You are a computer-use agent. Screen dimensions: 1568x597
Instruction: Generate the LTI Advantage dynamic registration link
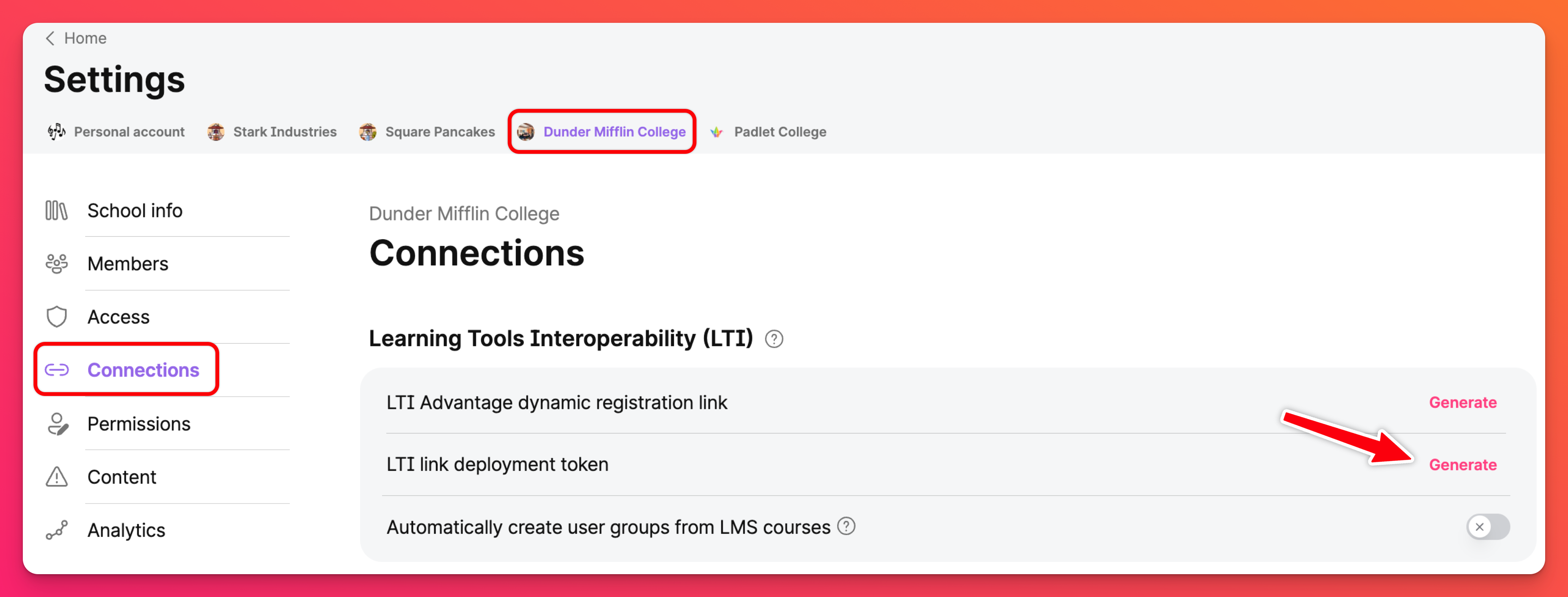(1462, 403)
